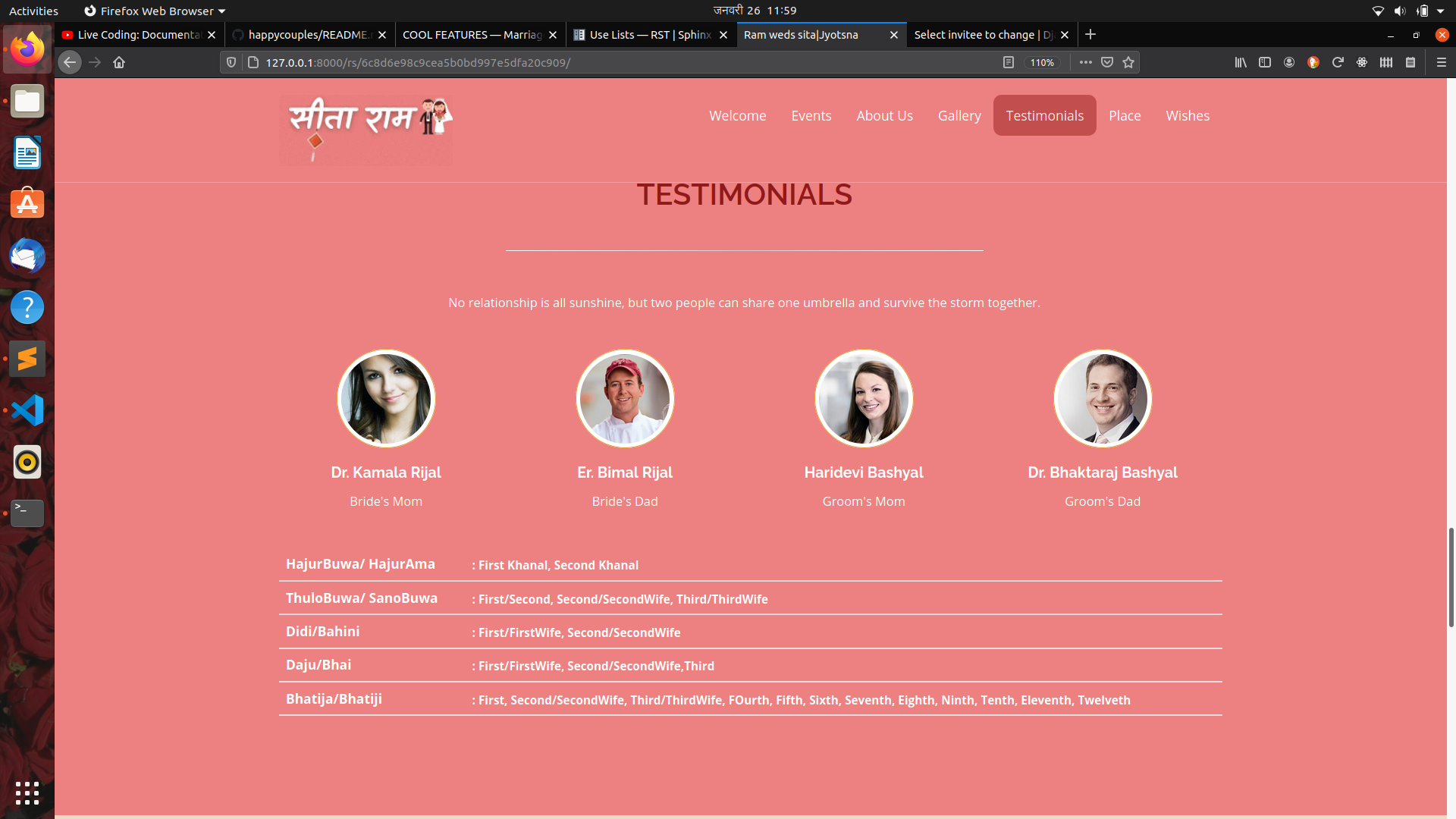Open page actions three-dots menu
1456x819 pixels.
point(1086,63)
